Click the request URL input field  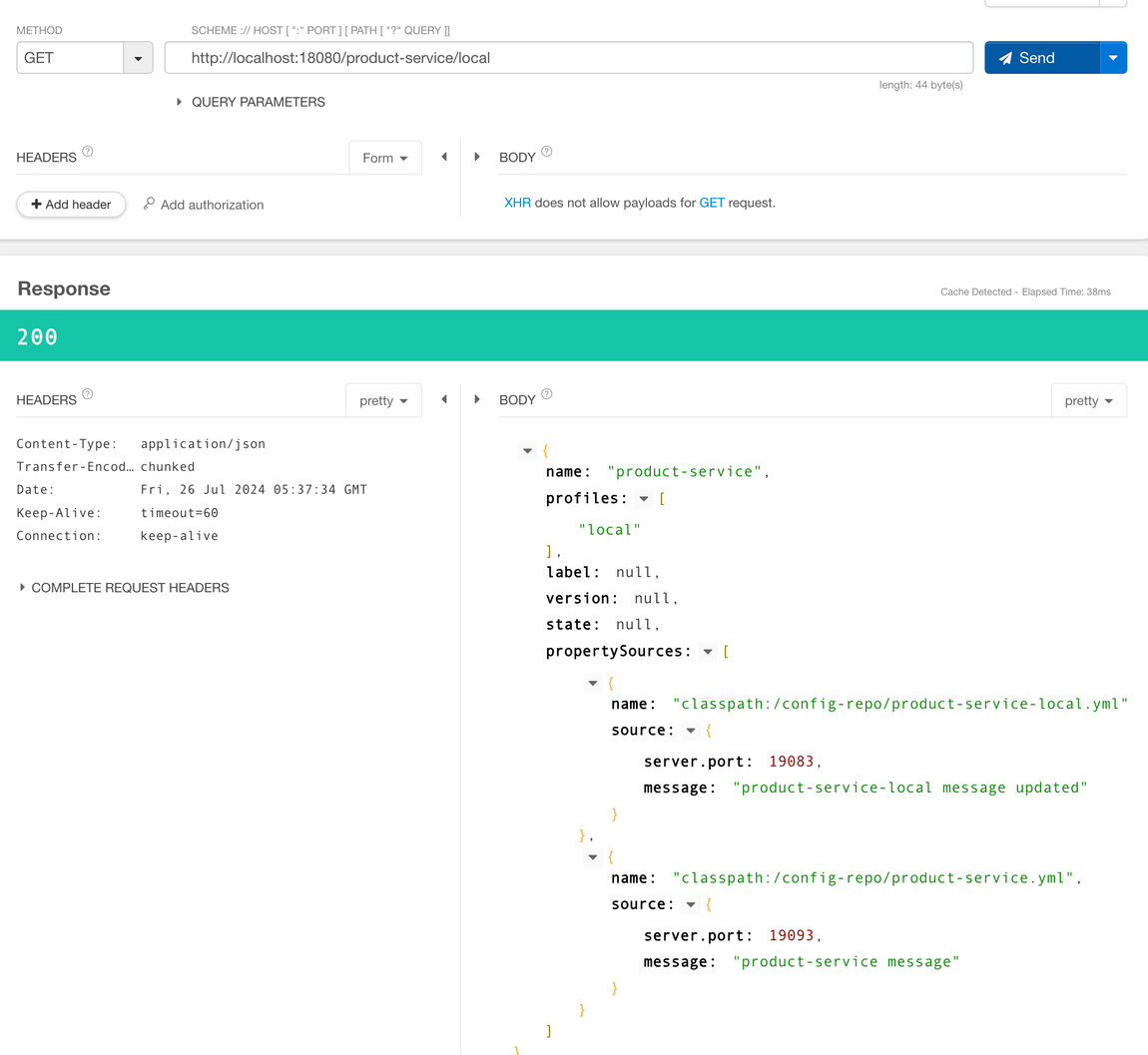tap(569, 58)
